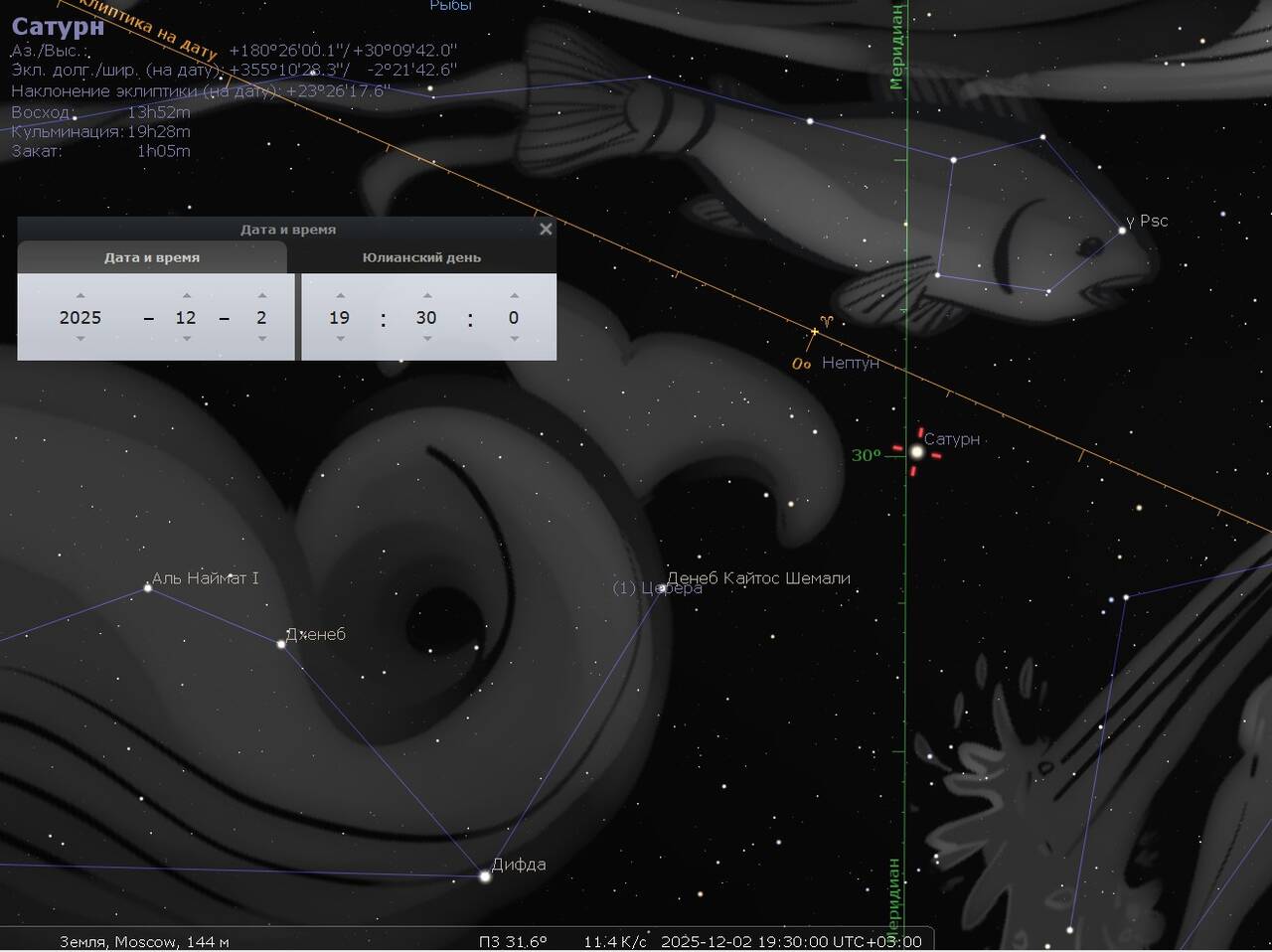1272x952 pixels.
Task: Decrease the minutes below 30
Action: [426, 339]
